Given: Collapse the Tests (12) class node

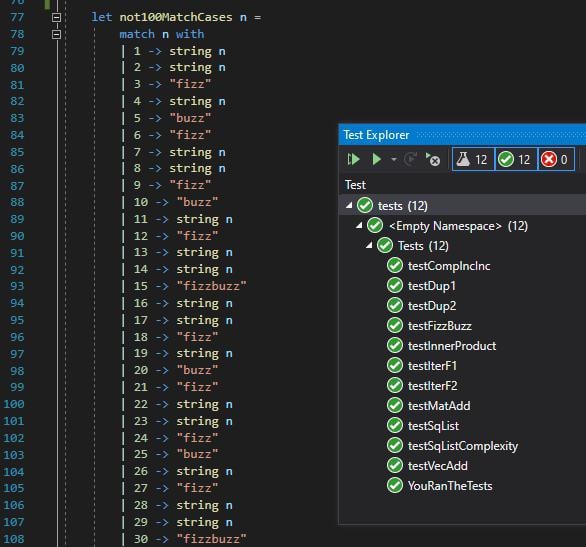Looking at the screenshot, I should click(x=369, y=245).
